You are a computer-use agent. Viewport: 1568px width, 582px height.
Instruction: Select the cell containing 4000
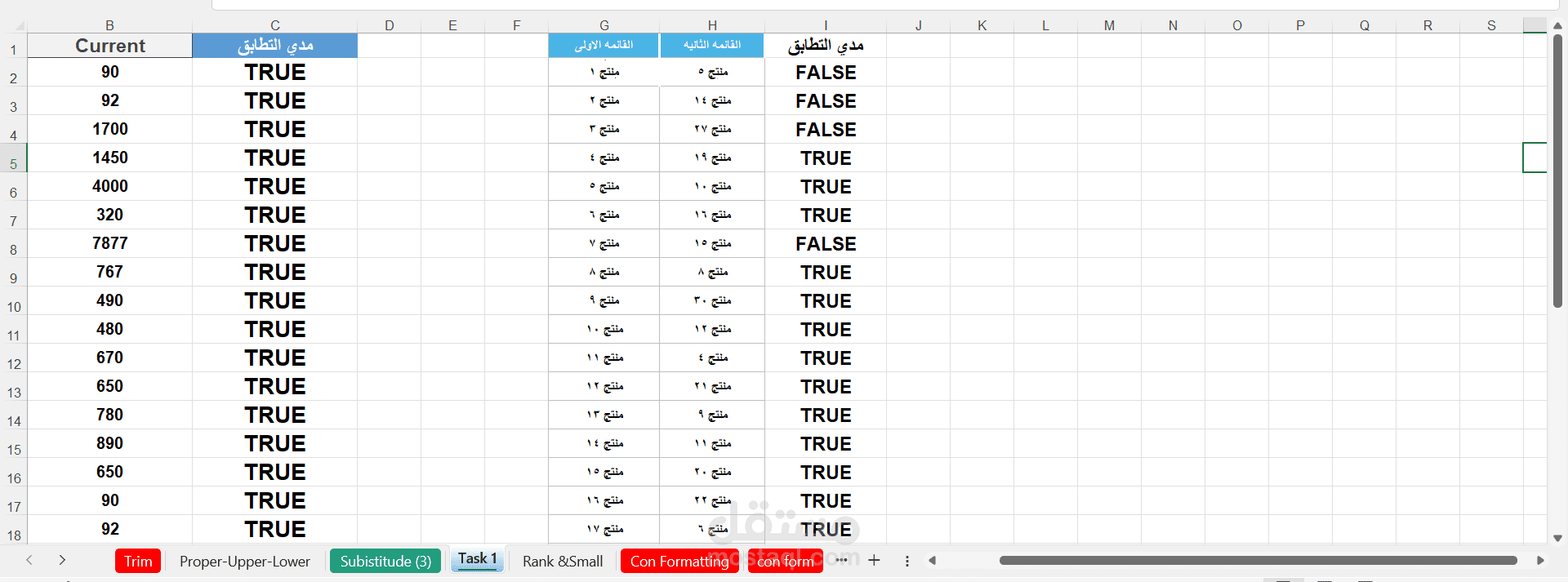pos(110,186)
